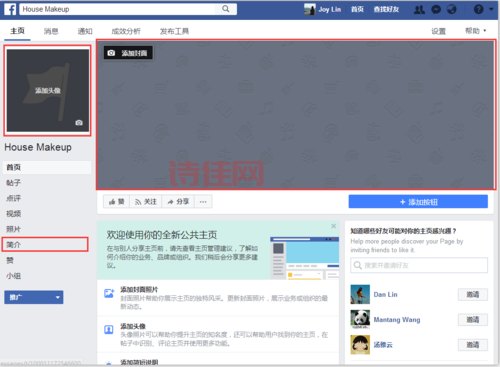
Task: Click 添加头像 profile picture placeholder
Action: point(48,90)
